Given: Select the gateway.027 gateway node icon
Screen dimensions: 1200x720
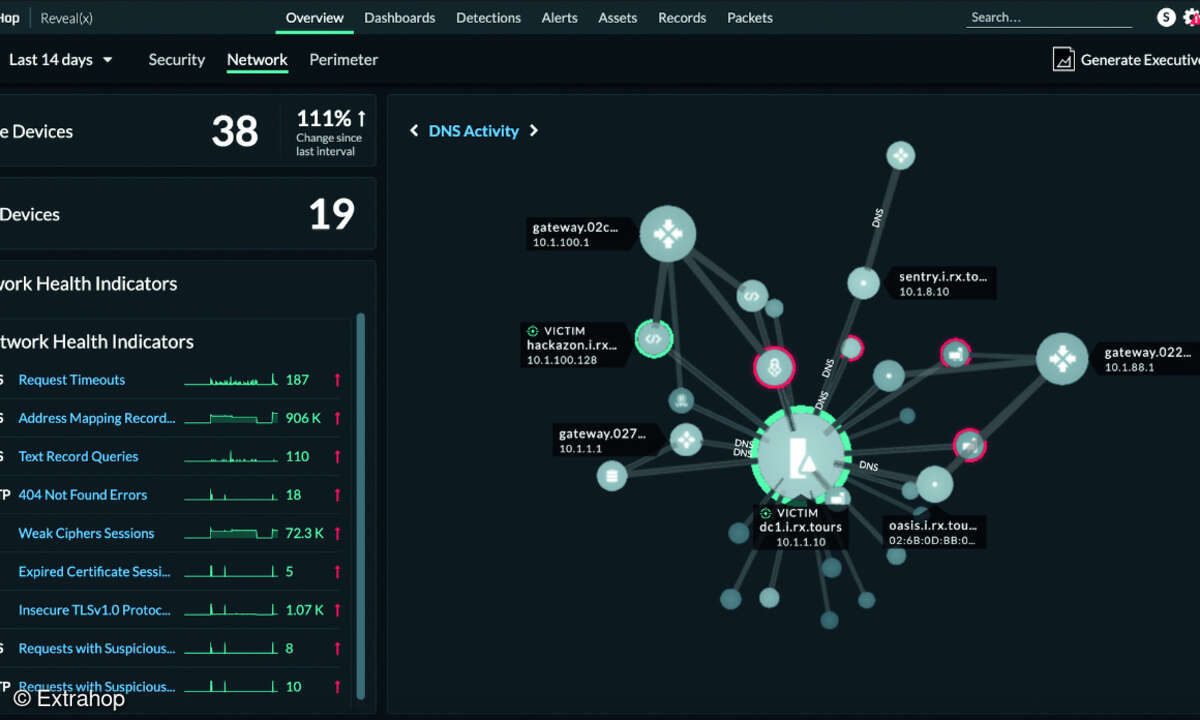Looking at the screenshot, I should point(686,439).
